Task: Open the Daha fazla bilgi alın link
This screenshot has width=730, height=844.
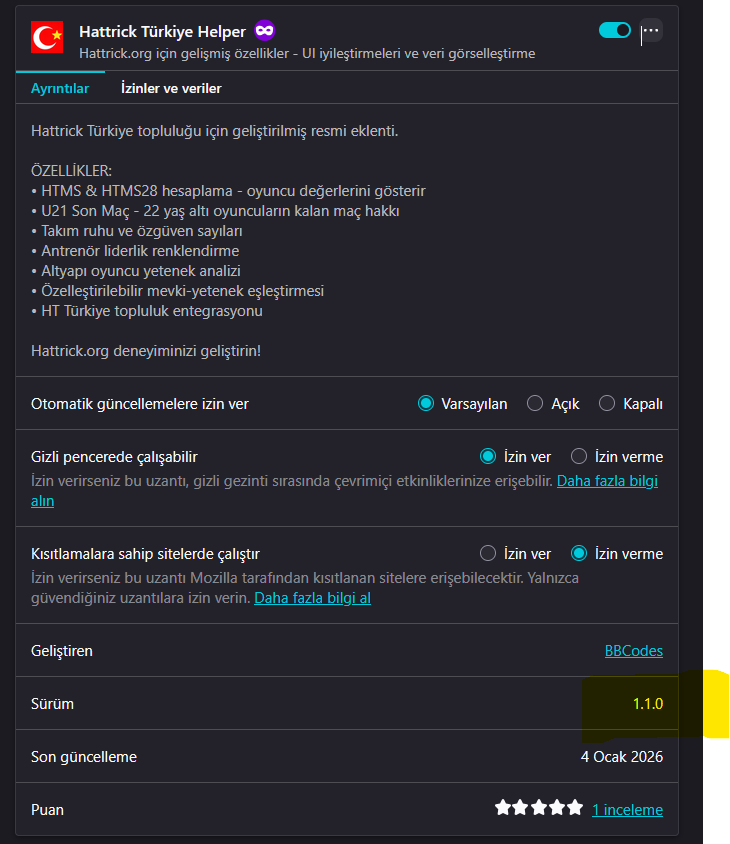Action: (x=607, y=481)
